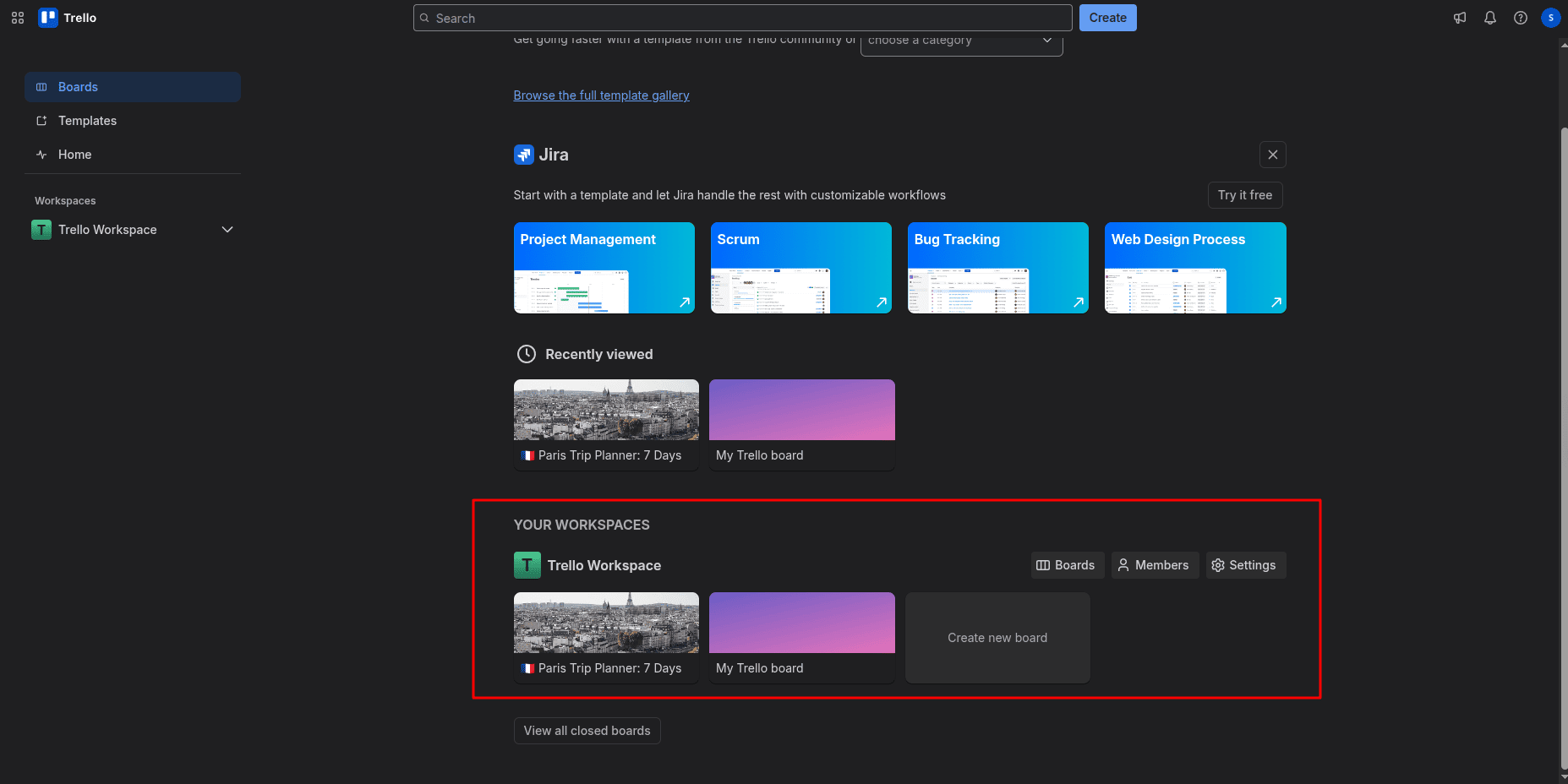
Task: Go to Boards in the sidebar
Action: (x=133, y=87)
